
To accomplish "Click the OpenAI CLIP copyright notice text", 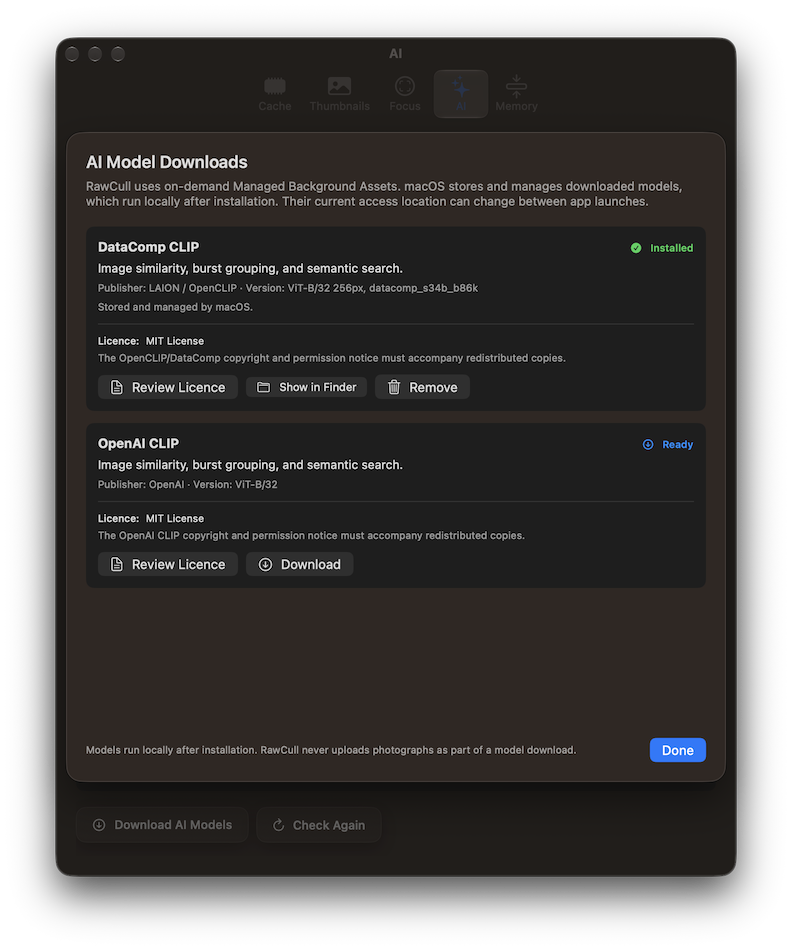I will point(311,536).
